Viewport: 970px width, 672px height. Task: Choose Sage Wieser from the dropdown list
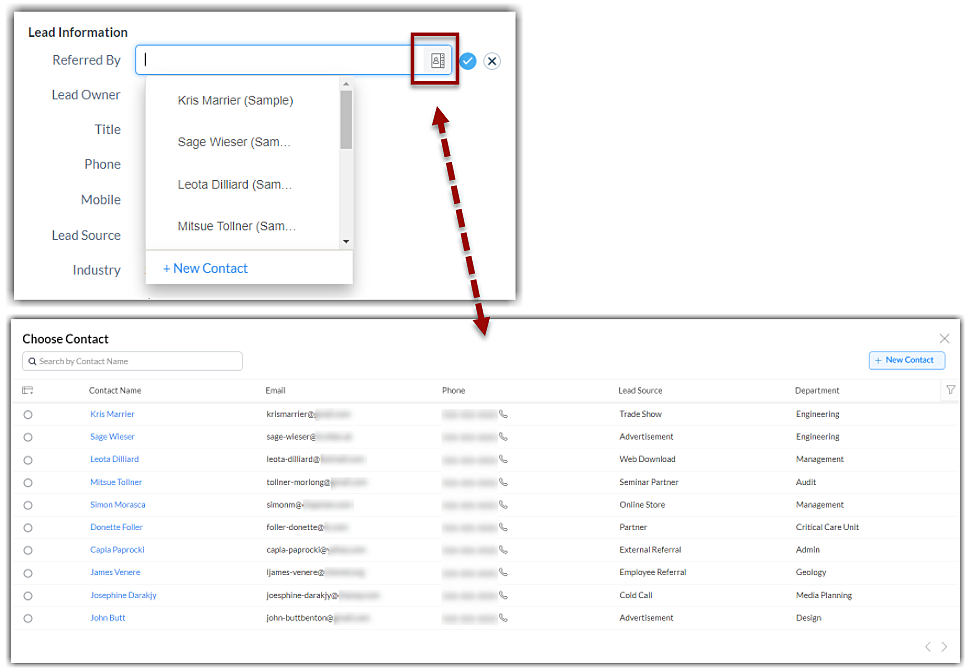pos(234,142)
